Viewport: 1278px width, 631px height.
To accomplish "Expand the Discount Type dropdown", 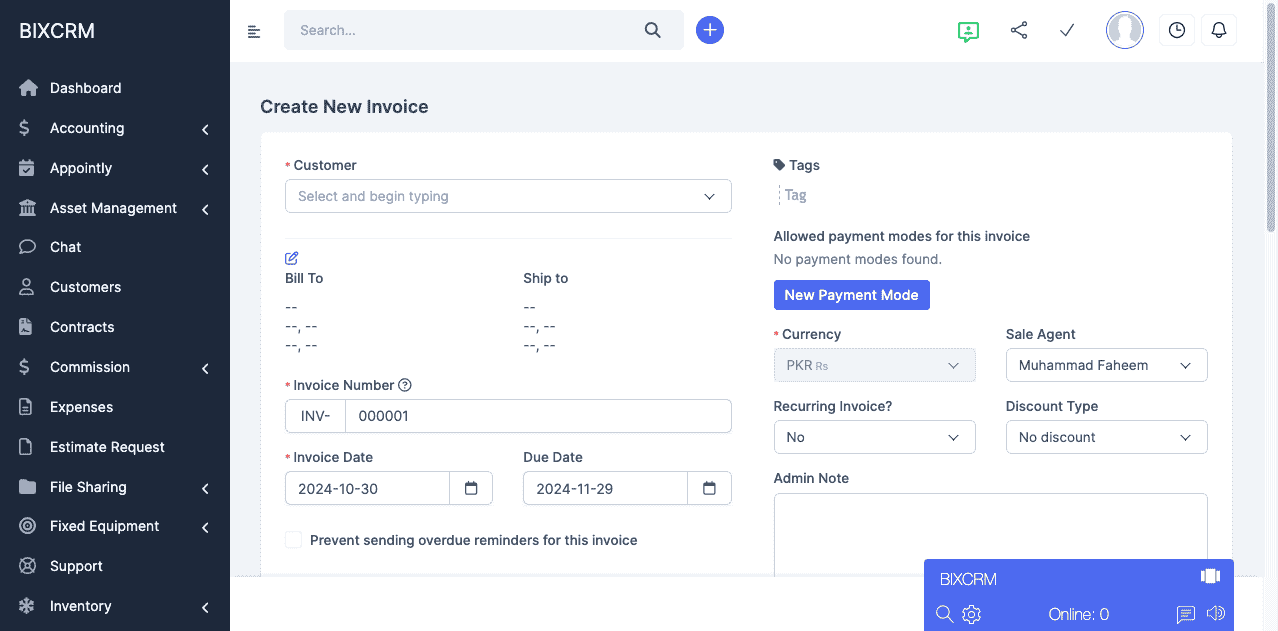I will (1106, 437).
